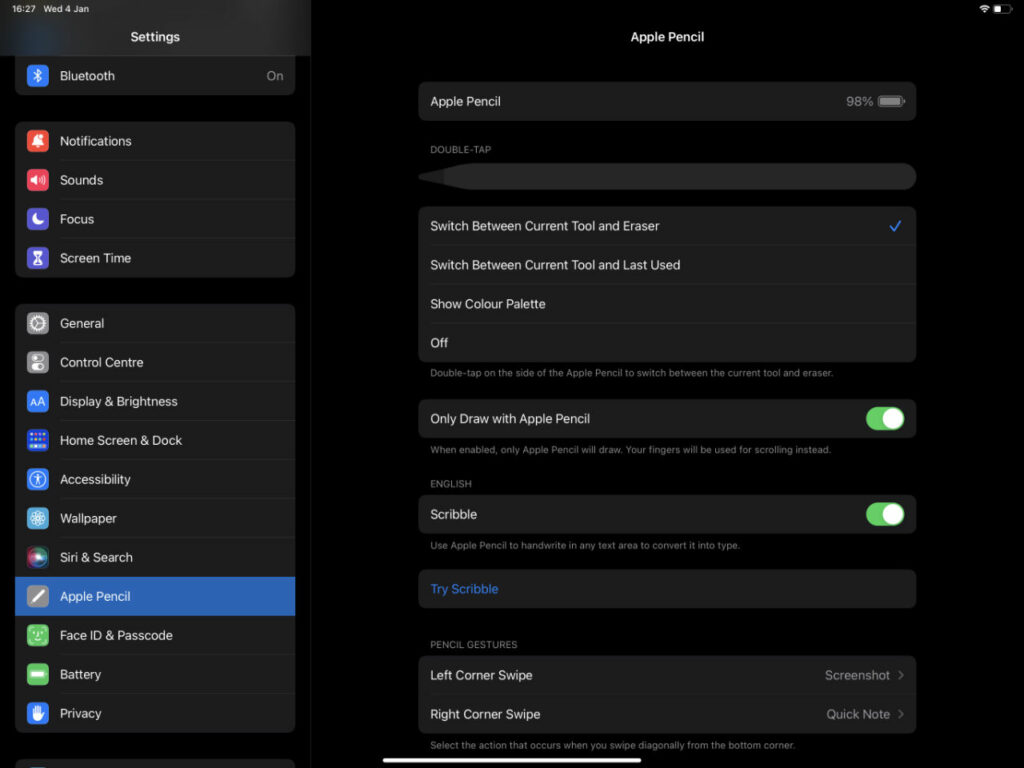This screenshot has width=1024, height=768.
Task: Tap the Bluetooth icon in sidebar
Action: [38, 76]
